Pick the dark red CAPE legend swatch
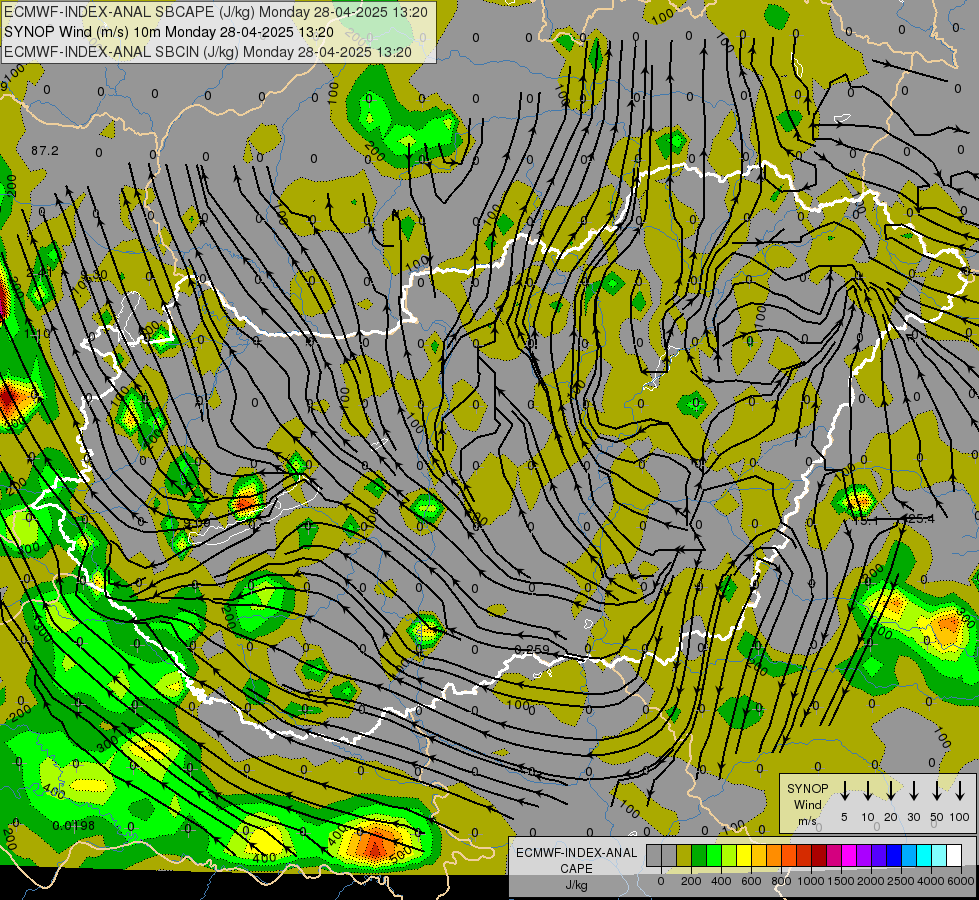This screenshot has width=979, height=900. (x=820, y=855)
